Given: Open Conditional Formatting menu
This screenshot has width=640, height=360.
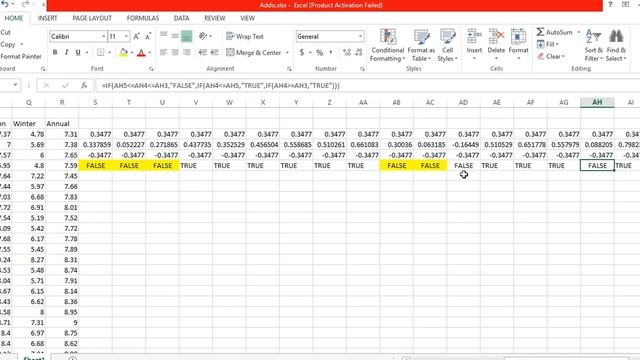Looking at the screenshot, I should click(387, 45).
